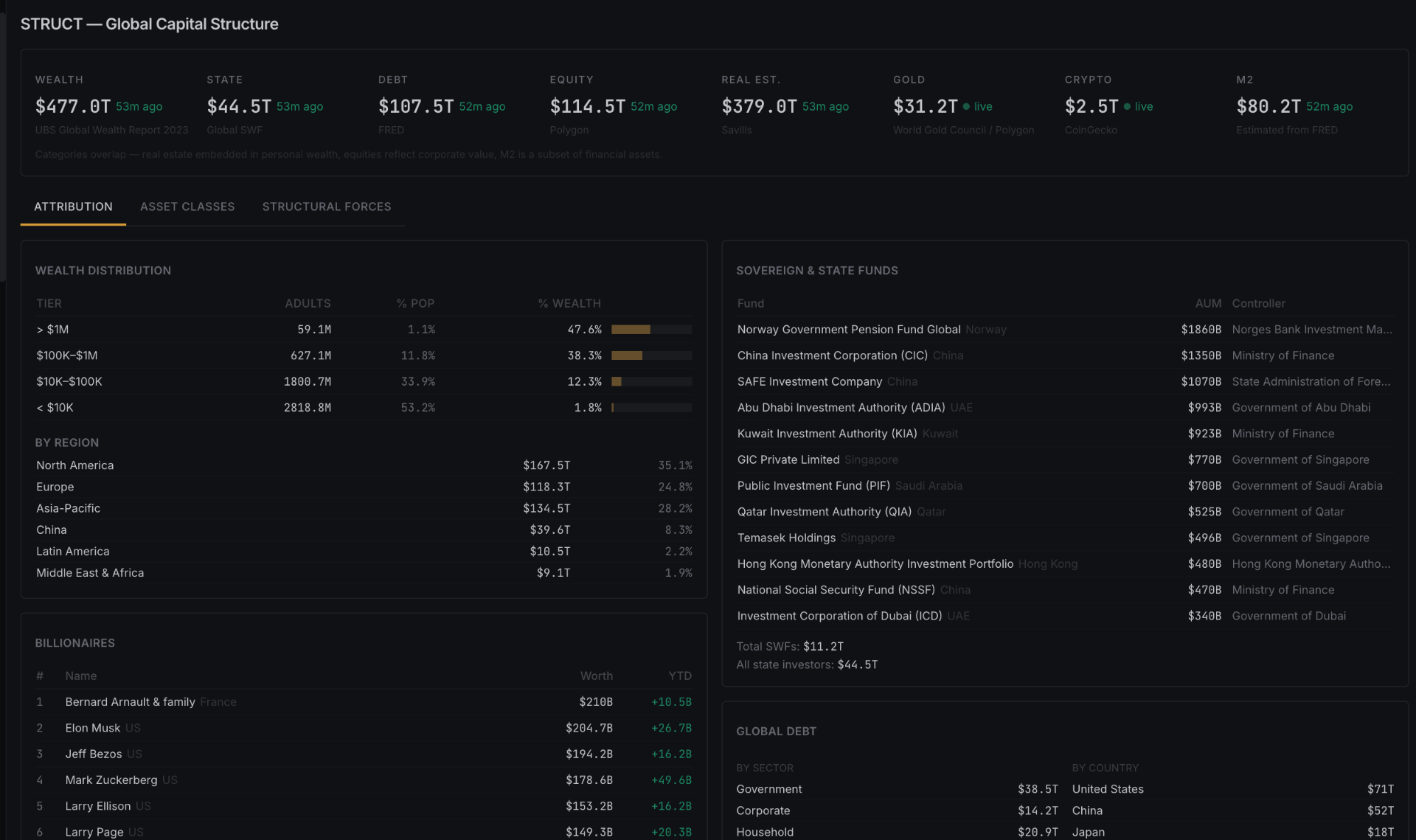This screenshot has width=1416, height=840.
Task: Click the green live dot beside Crypto
Action: [1127, 106]
